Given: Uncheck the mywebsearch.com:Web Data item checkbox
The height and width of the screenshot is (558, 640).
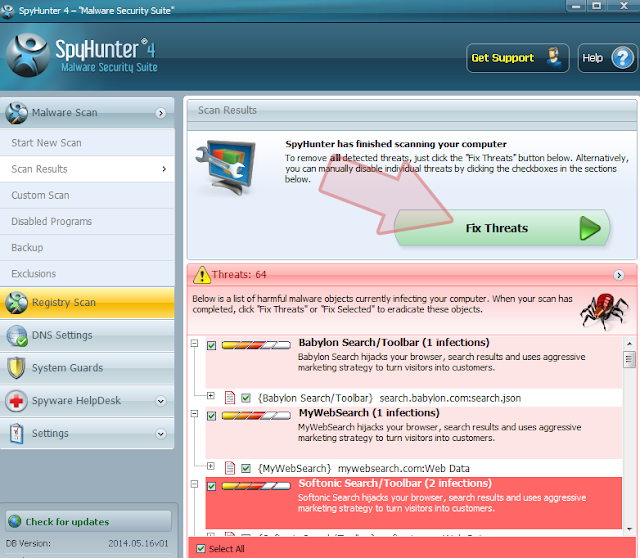Looking at the screenshot, I should tap(246, 468).
